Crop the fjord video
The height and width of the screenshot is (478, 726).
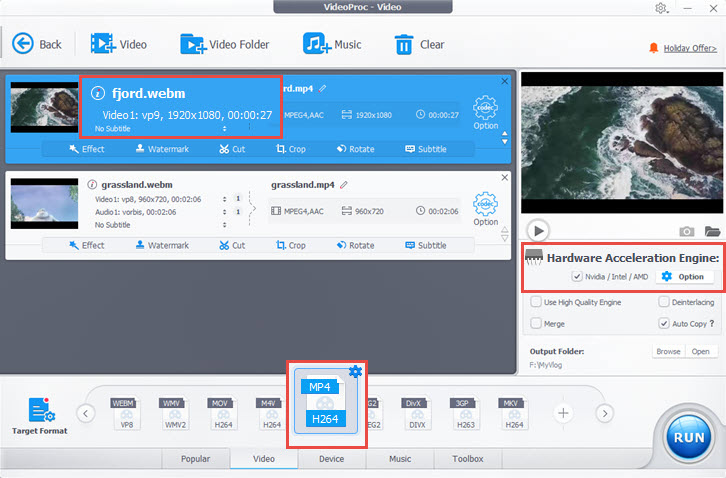(x=291, y=149)
